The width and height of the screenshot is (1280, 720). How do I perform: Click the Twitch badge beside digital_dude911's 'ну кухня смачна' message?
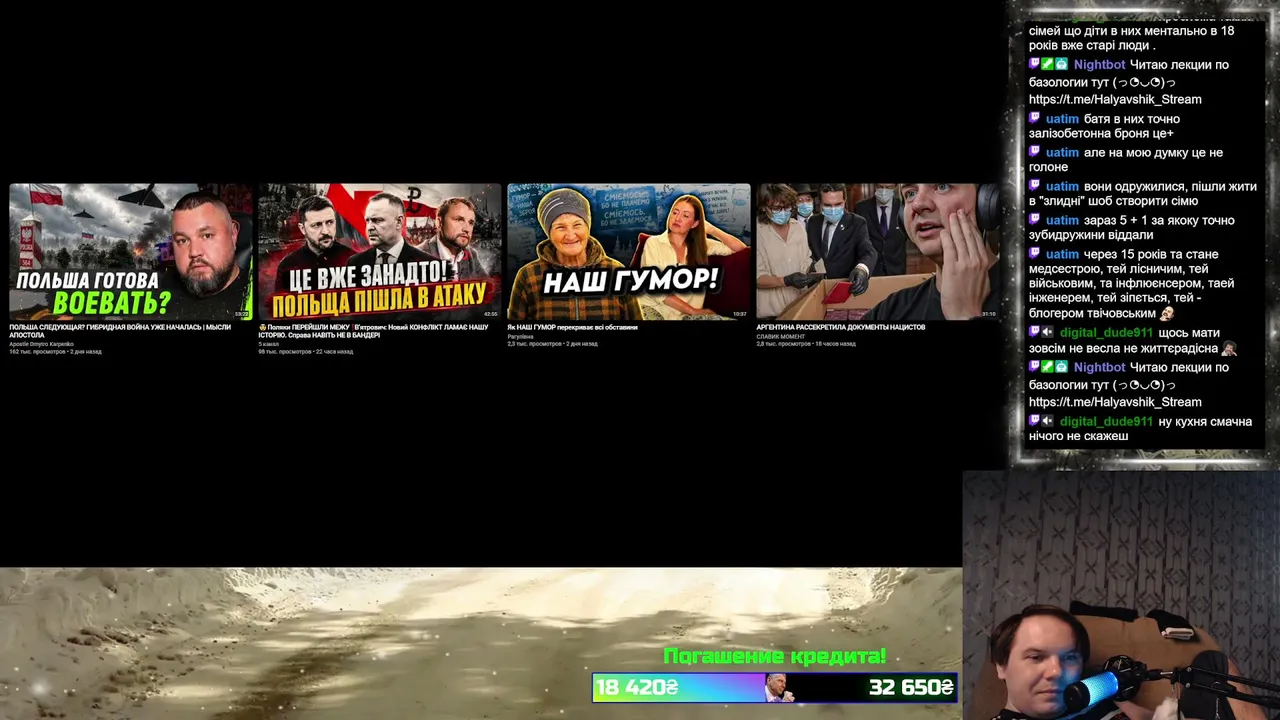tap(1035, 422)
